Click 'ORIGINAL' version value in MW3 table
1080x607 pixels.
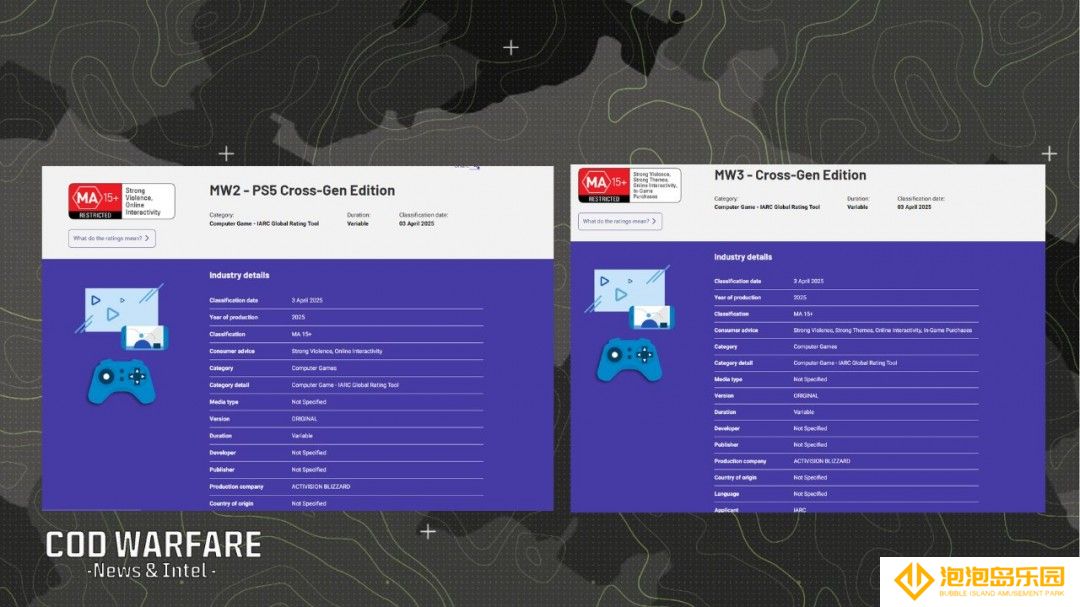[806, 395]
